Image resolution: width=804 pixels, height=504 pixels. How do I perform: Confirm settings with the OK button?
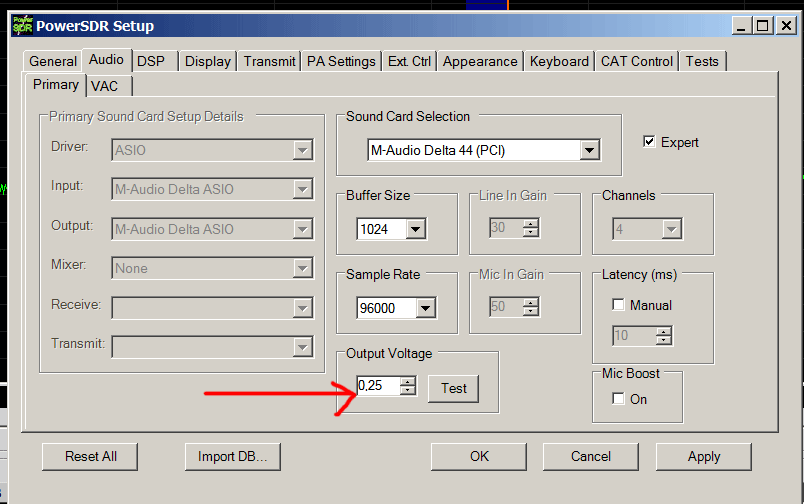point(479,456)
